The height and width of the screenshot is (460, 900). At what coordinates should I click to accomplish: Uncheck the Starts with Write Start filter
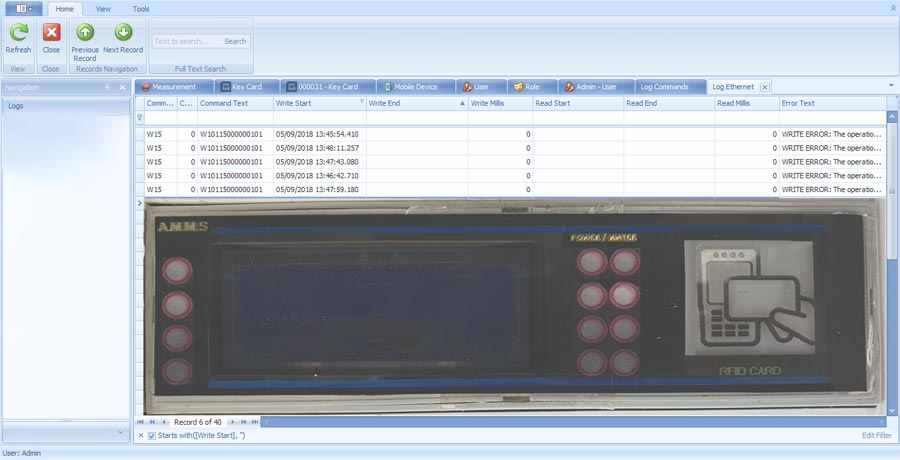152,435
